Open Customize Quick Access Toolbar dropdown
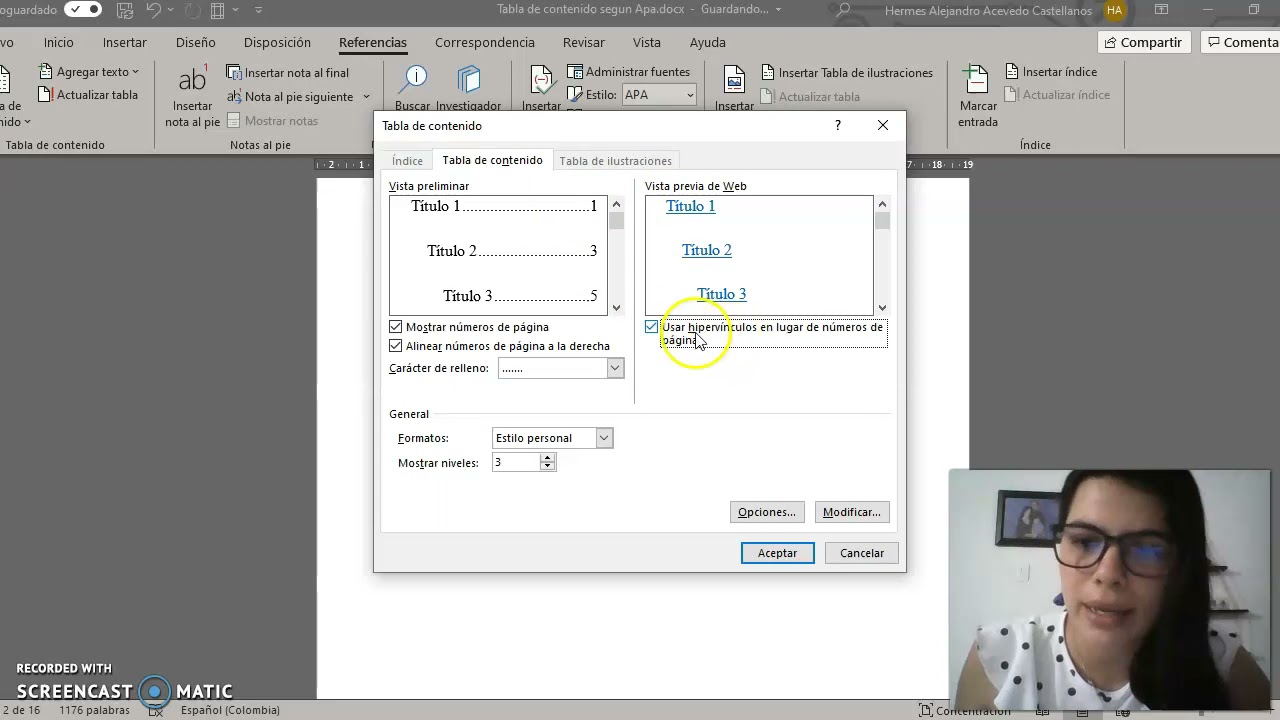 pyautogui.click(x=259, y=10)
